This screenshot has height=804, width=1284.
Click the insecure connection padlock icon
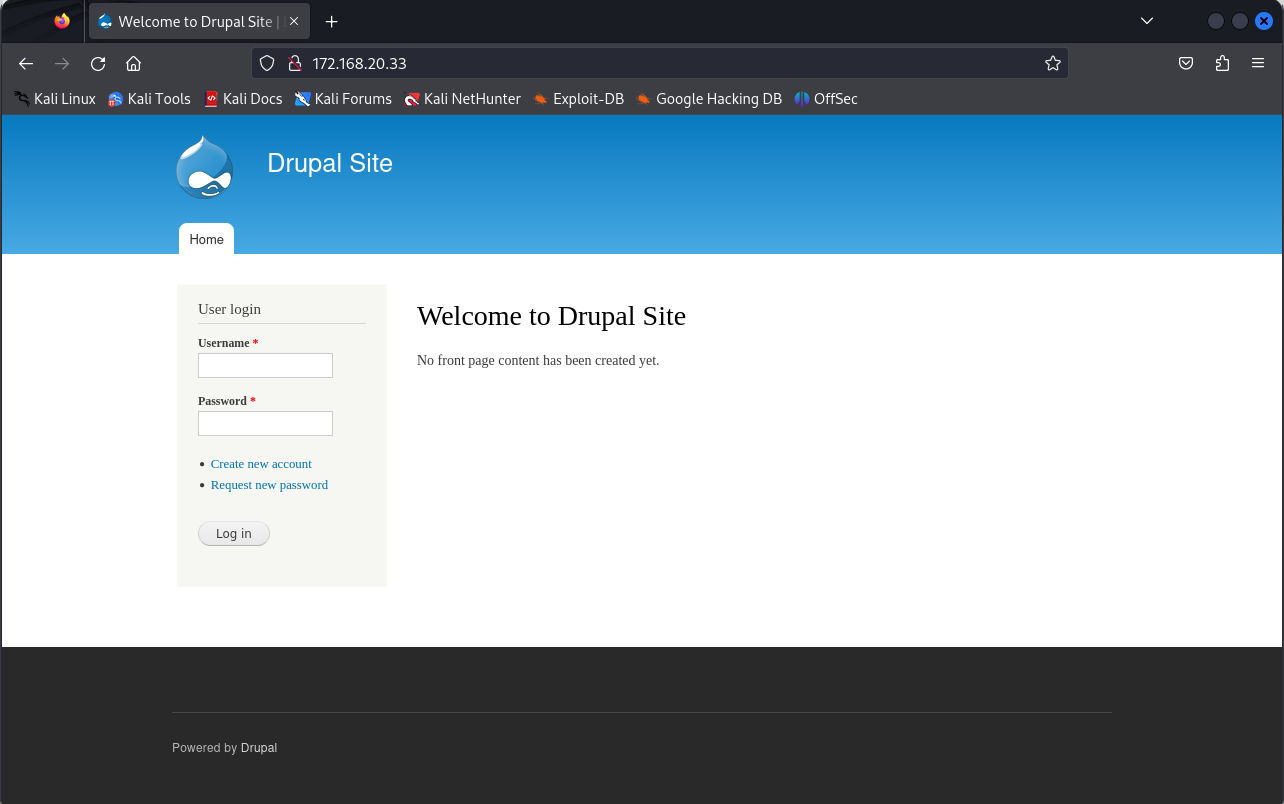coord(294,63)
